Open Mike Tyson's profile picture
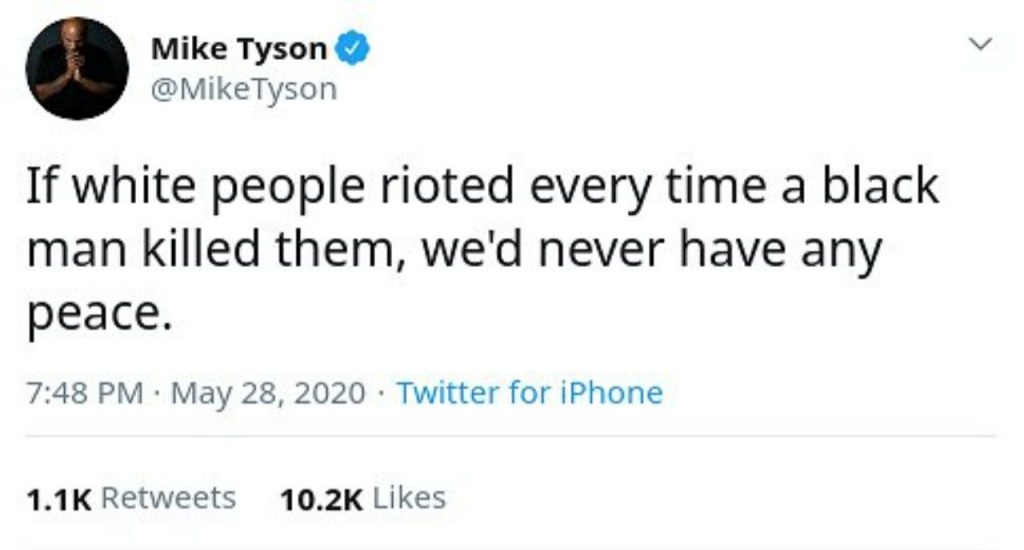This screenshot has height=550, width=1024. tap(77, 68)
